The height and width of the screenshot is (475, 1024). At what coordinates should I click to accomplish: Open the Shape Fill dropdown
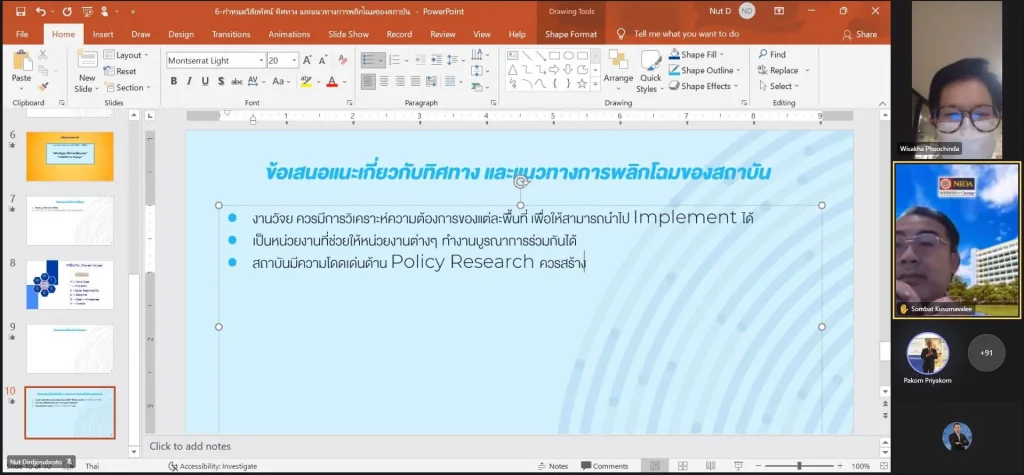[697, 54]
